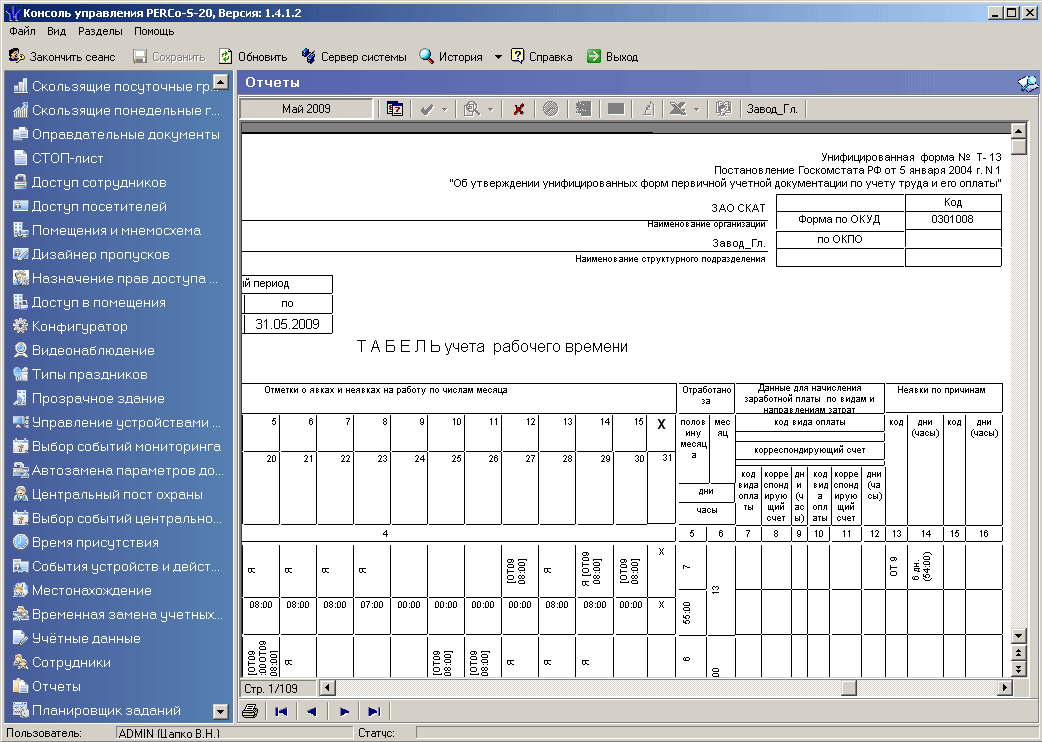Open the calendar period picker icon
This screenshot has width=1042, height=742.
(395, 109)
